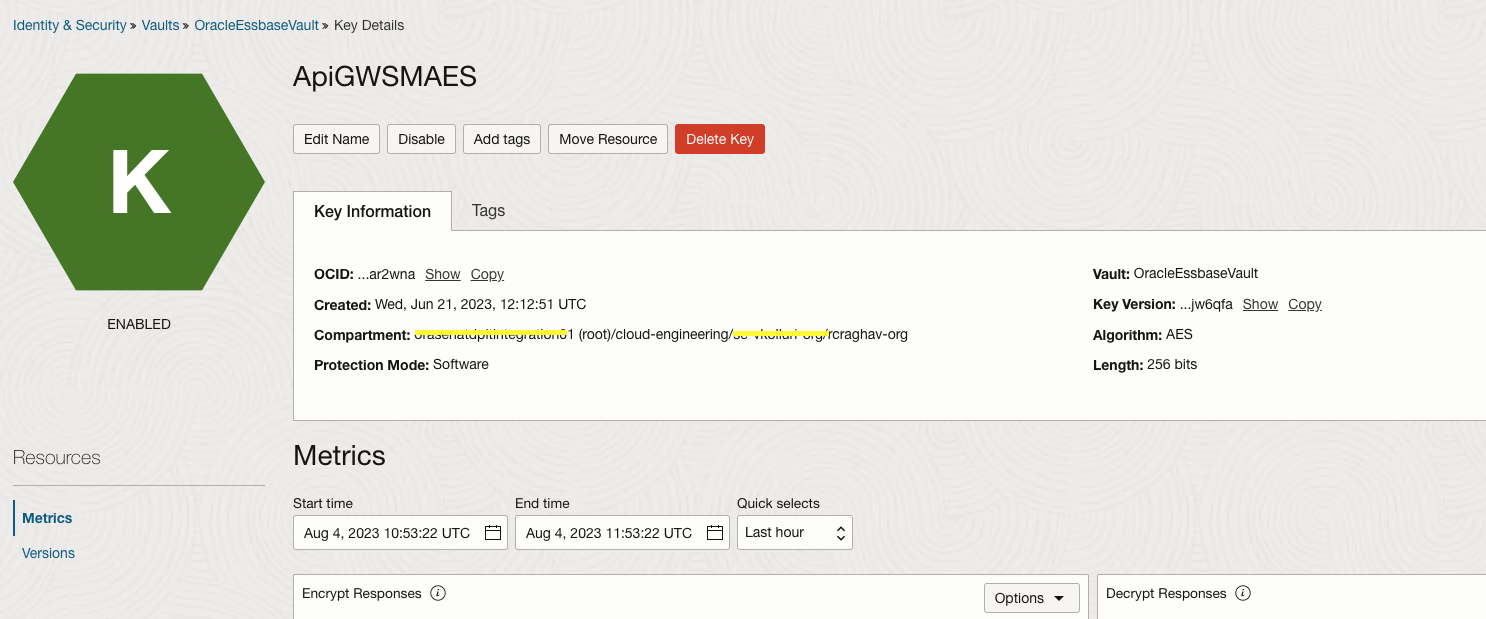Click the Move Resource button
The width and height of the screenshot is (1486, 619).
click(x=608, y=139)
